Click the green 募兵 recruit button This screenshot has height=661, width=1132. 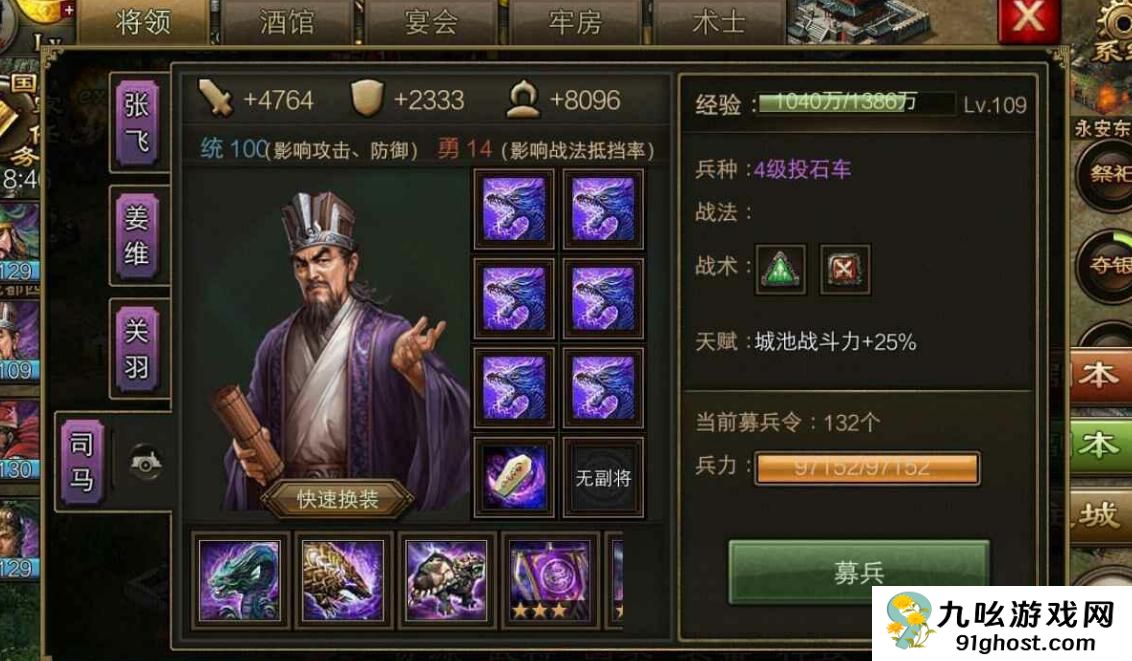[858, 572]
